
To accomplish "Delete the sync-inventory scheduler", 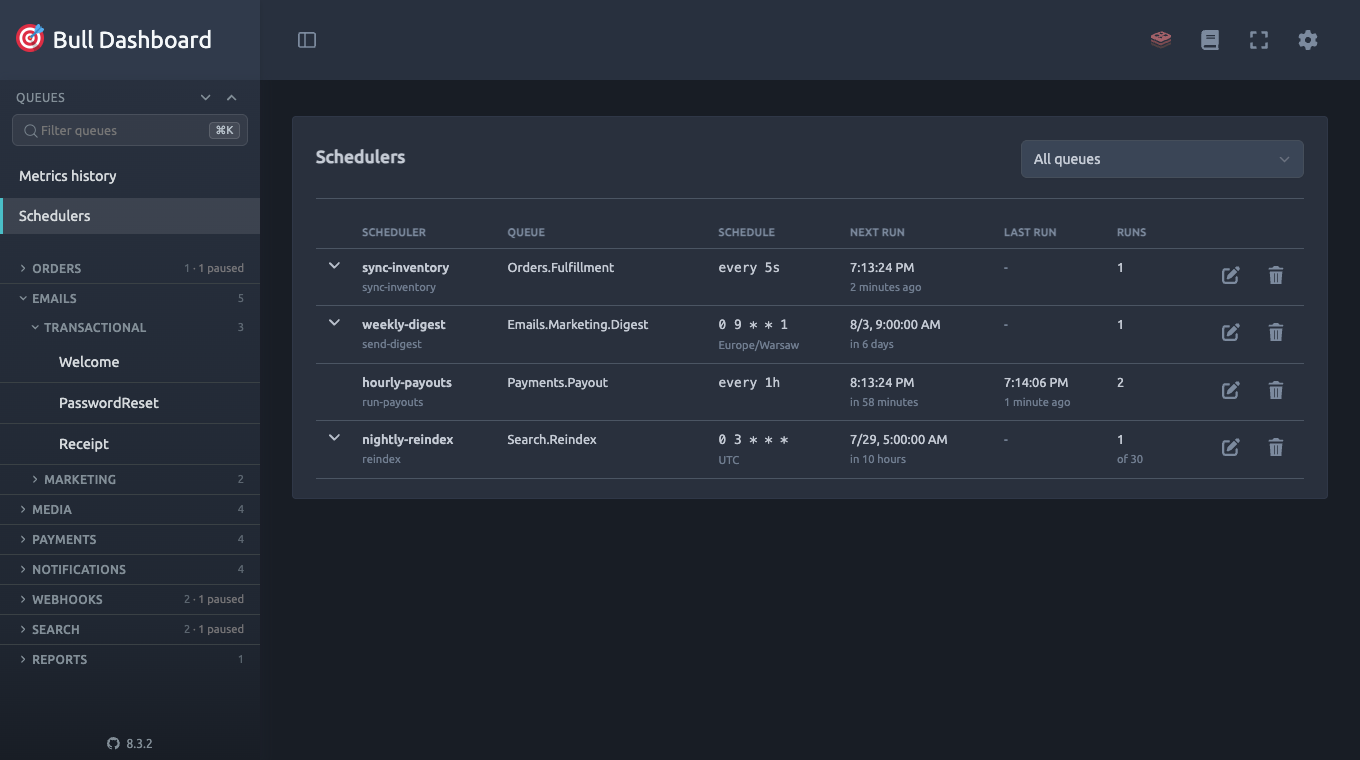I will click(1276, 275).
